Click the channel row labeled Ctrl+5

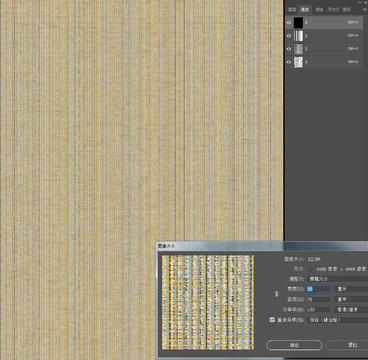click(x=324, y=49)
